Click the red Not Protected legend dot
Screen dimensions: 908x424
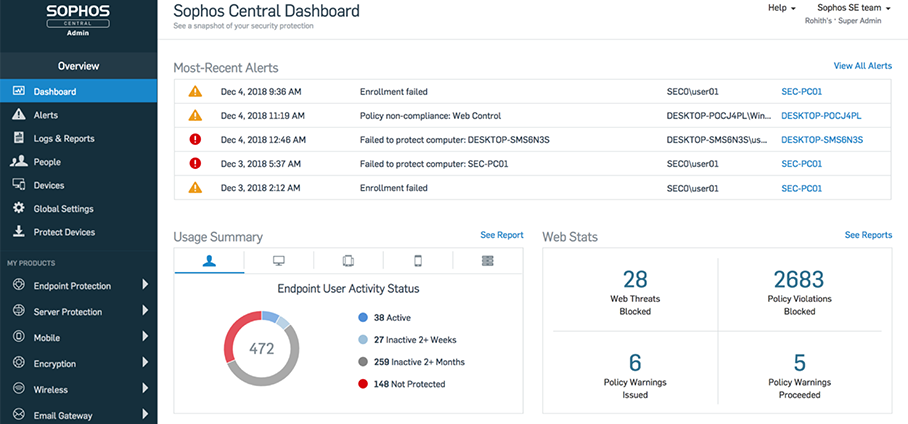(363, 383)
